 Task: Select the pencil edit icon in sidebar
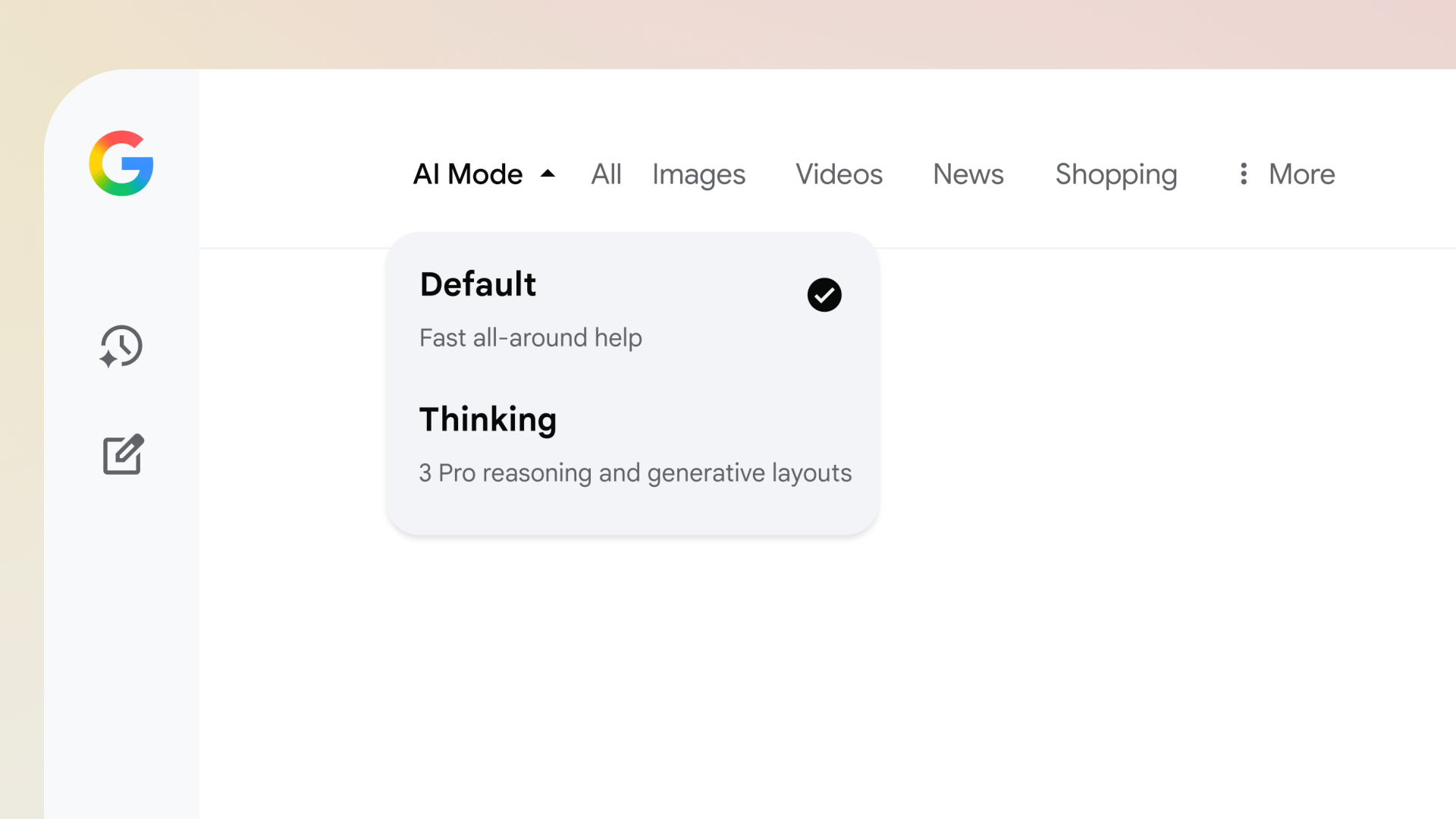(122, 455)
